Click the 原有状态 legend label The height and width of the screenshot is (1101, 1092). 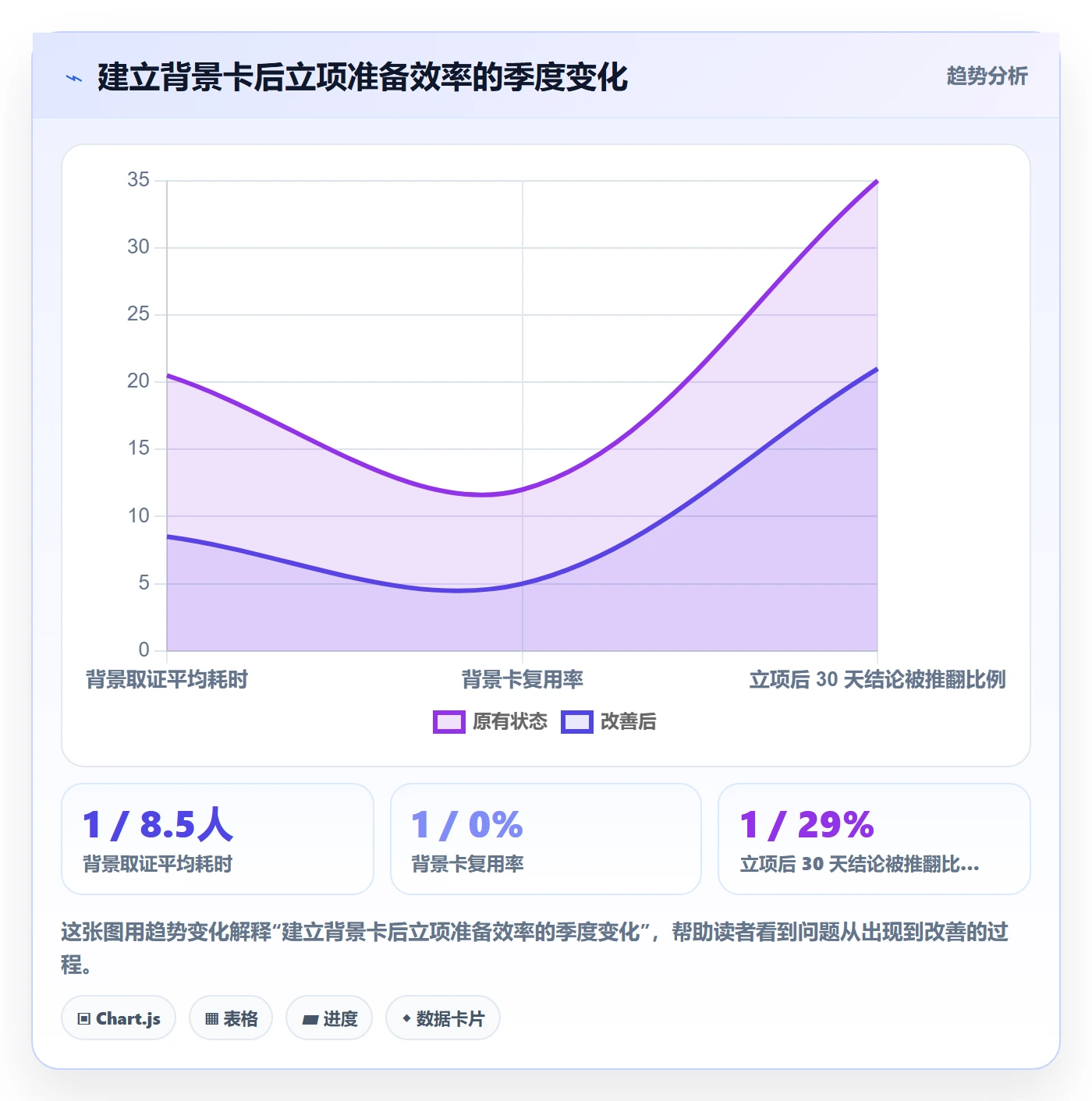(x=510, y=722)
